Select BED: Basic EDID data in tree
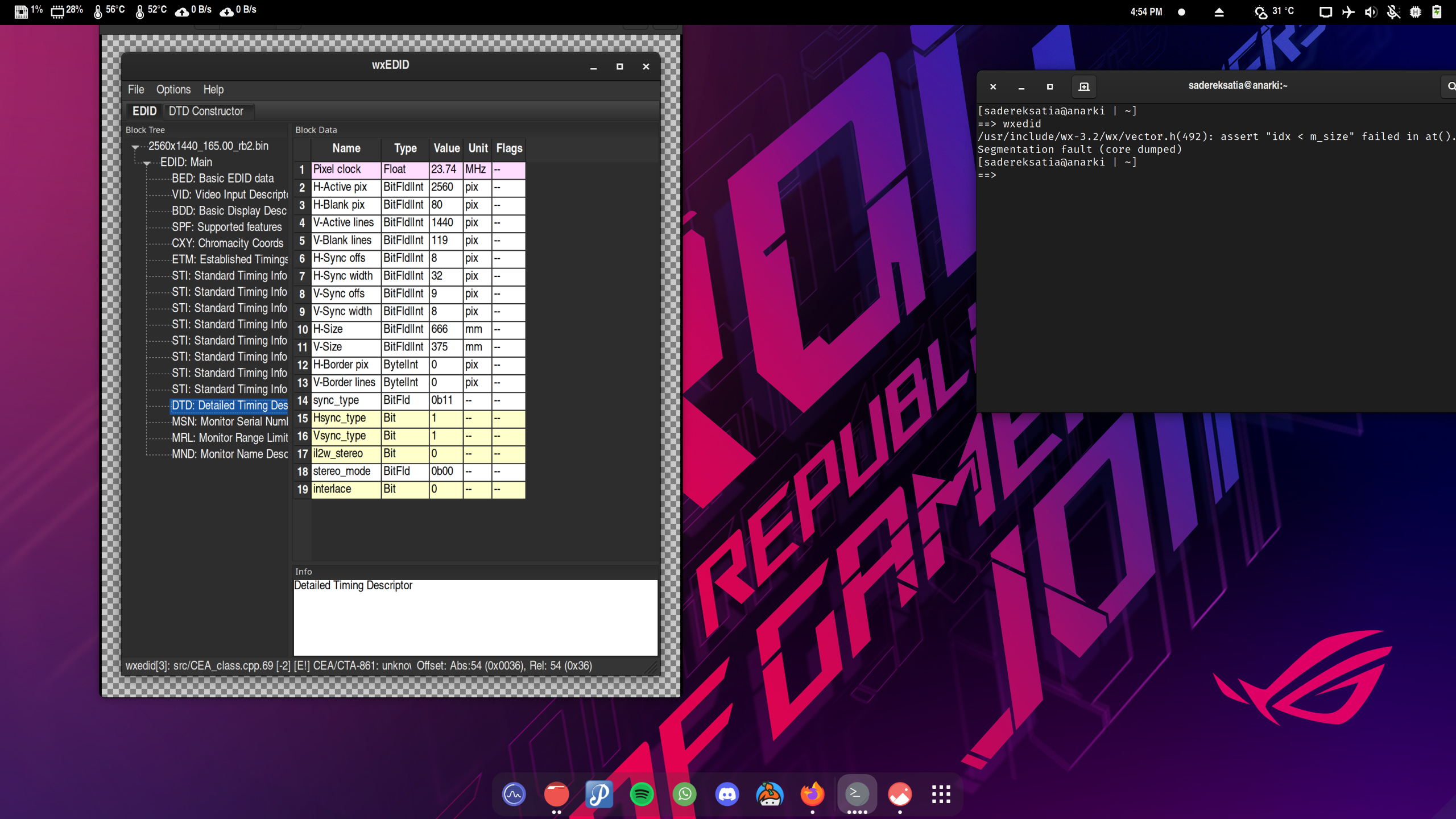Image resolution: width=1456 pixels, height=819 pixels. tap(223, 178)
